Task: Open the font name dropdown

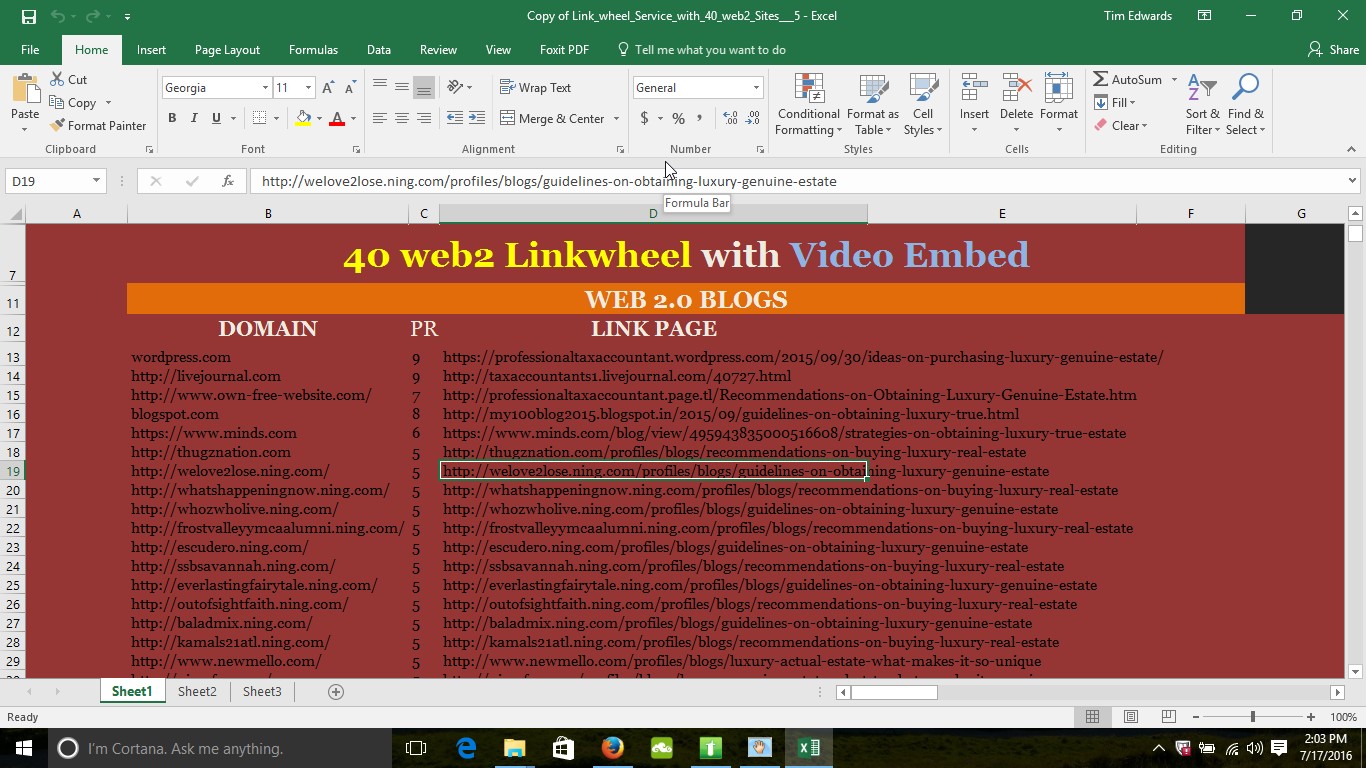Action: pyautogui.click(x=265, y=88)
